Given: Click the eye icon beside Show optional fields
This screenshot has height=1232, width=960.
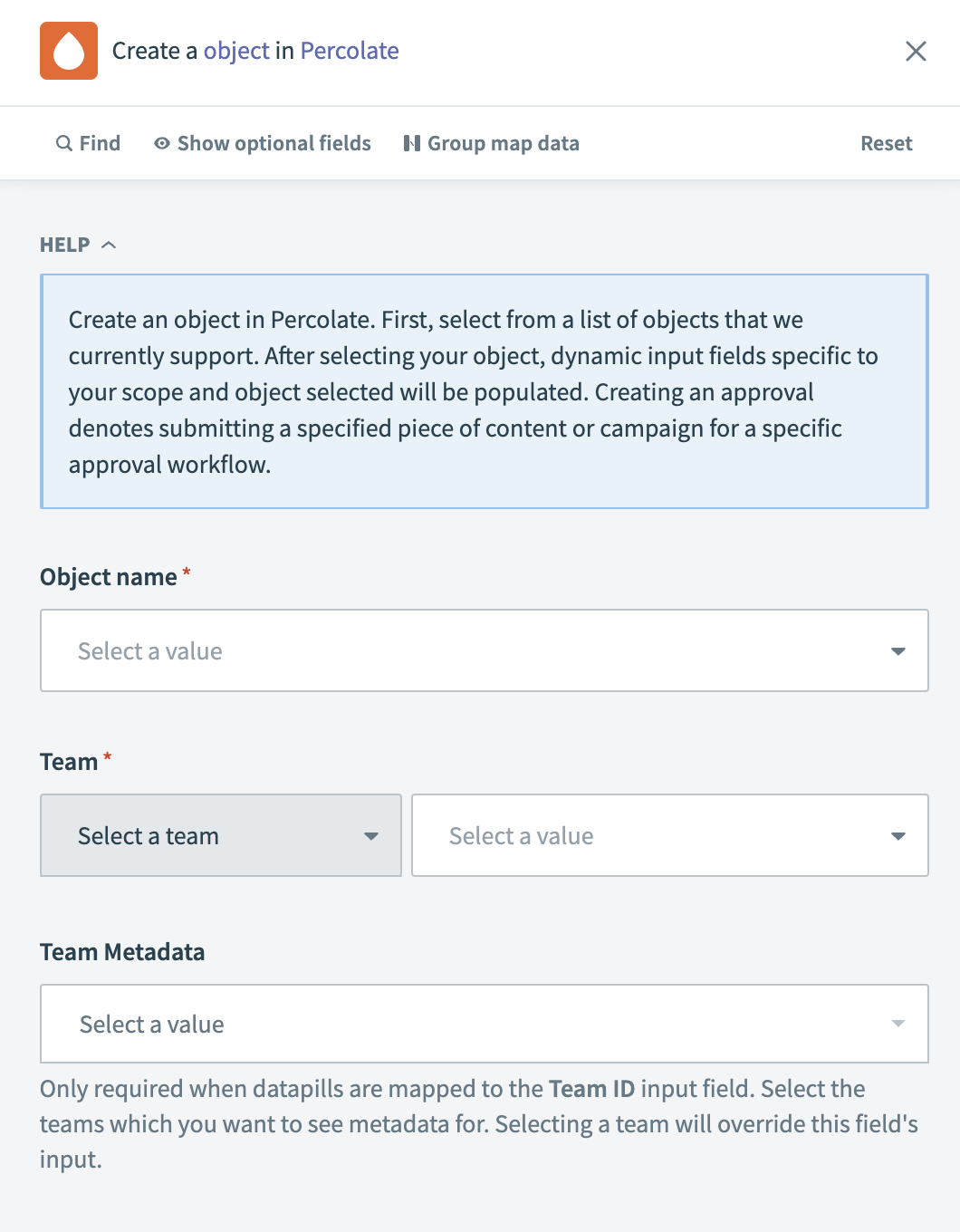Looking at the screenshot, I should coord(161,143).
